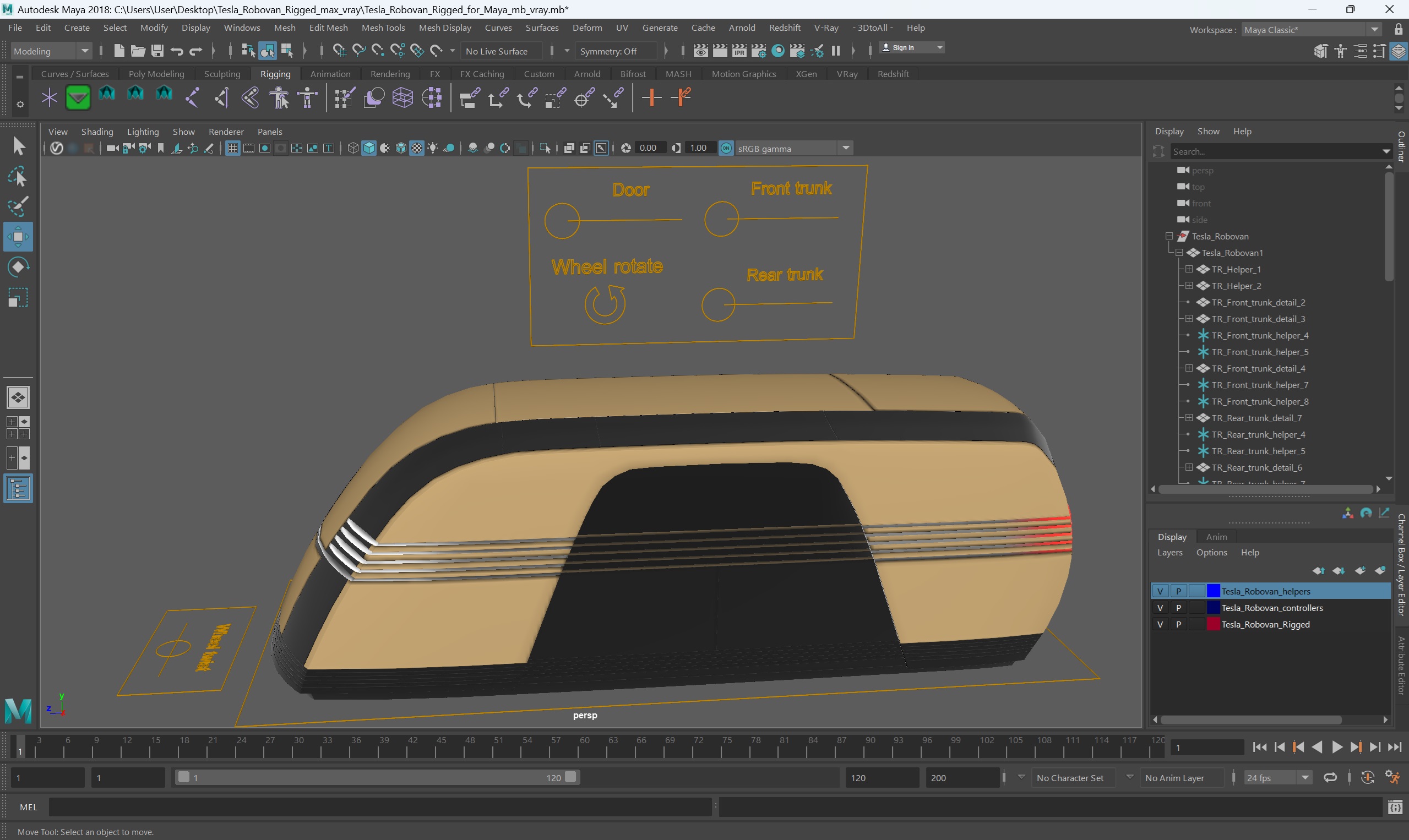The image size is (1409, 840).
Task: Collapse the Tesla_Robovan node in the Outliner
Action: click(1169, 236)
